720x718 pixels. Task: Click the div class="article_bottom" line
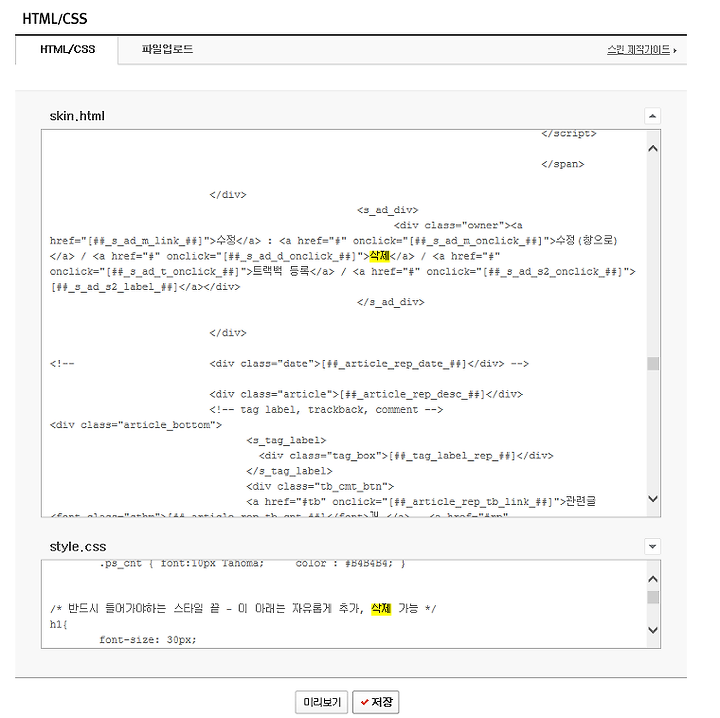coord(135,425)
